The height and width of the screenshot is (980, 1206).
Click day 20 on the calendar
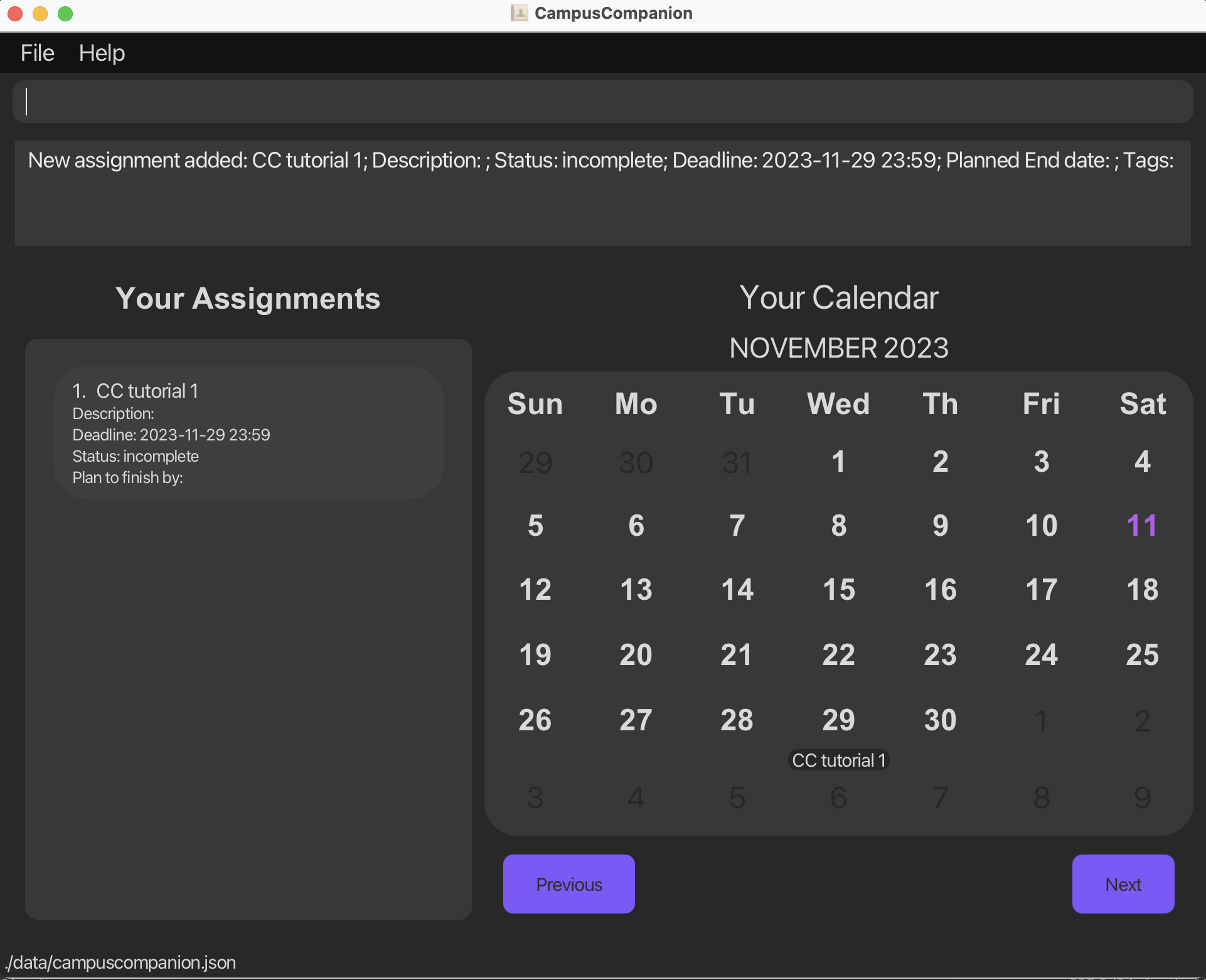point(636,654)
